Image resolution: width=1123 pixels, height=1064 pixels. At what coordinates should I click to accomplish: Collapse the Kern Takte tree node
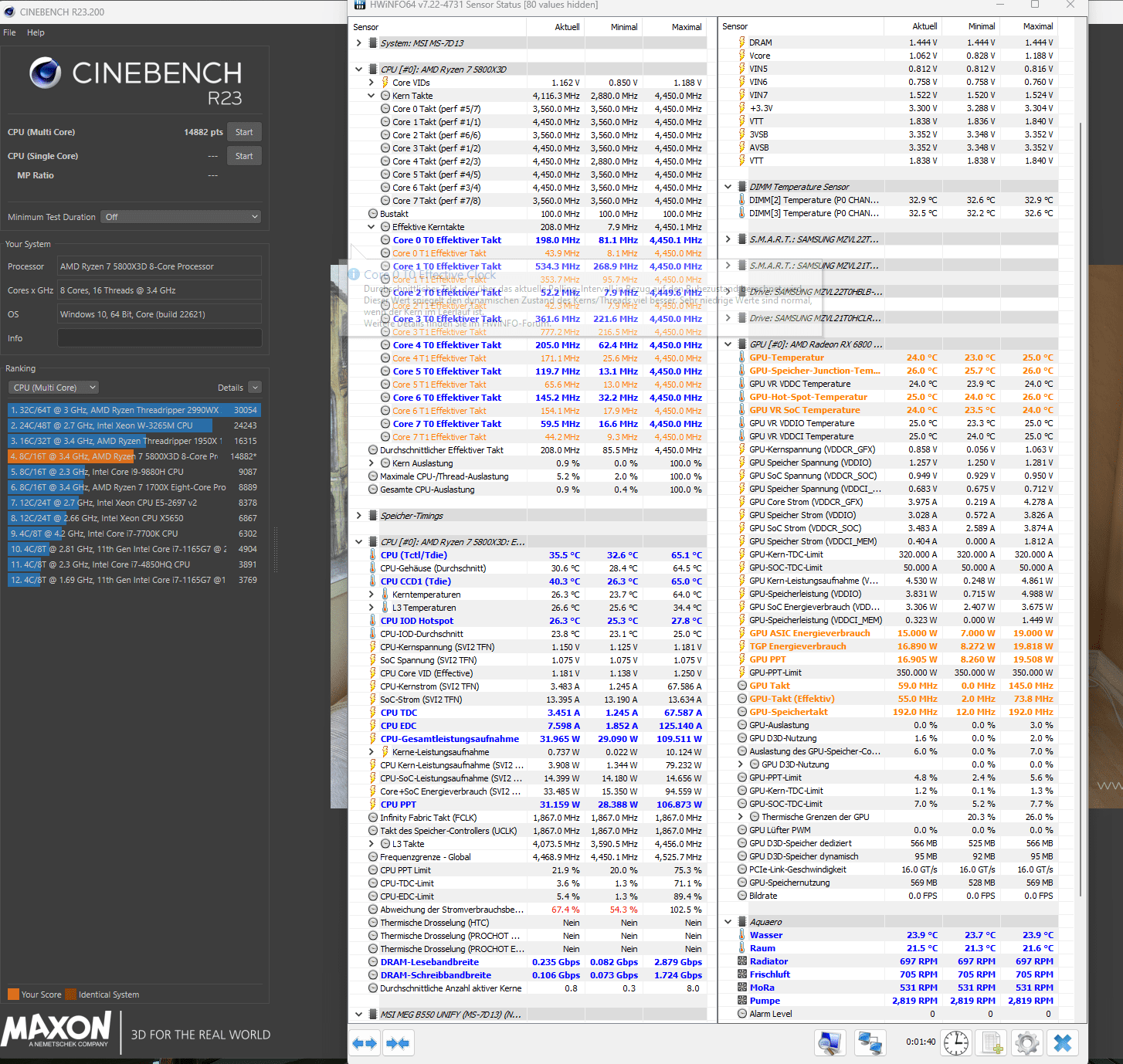click(372, 96)
